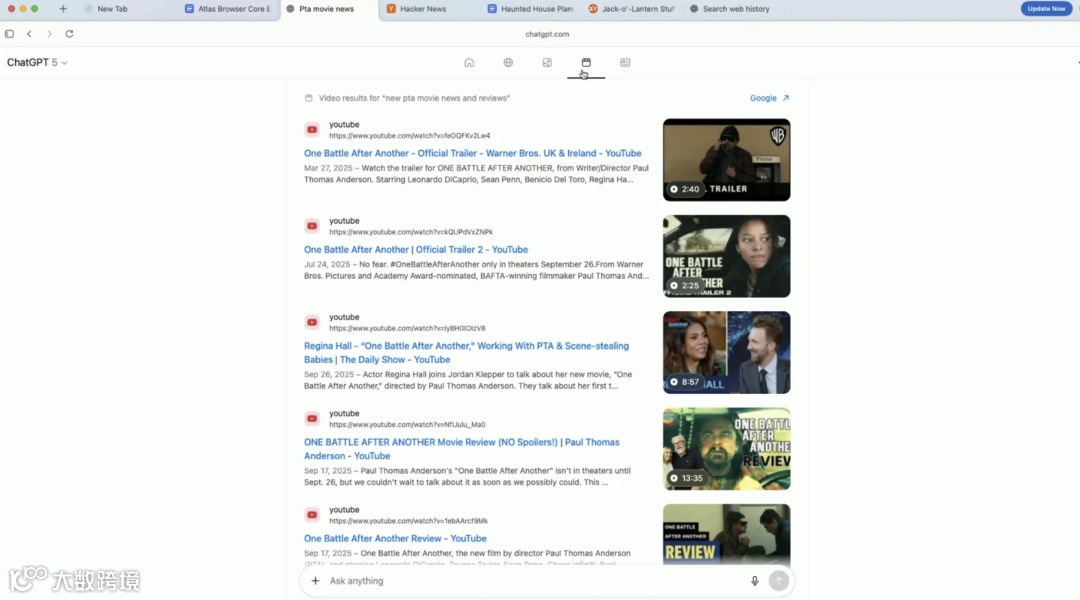Viewport: 1080px width, 600px height.
Task: Click the microphone dictation icon
Action: pos(754,581)
